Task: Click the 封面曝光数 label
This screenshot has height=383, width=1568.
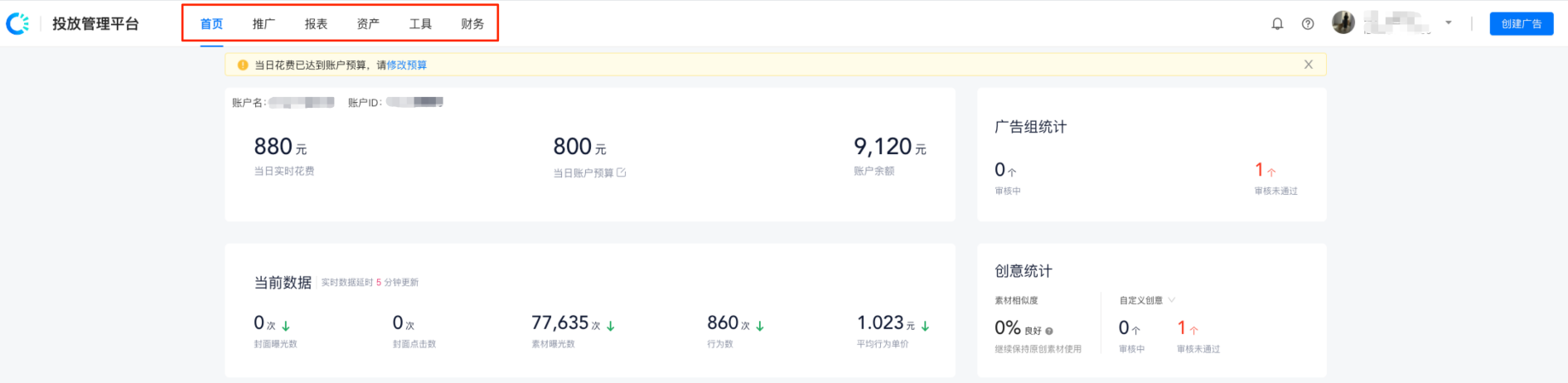Action: (275, 344)
